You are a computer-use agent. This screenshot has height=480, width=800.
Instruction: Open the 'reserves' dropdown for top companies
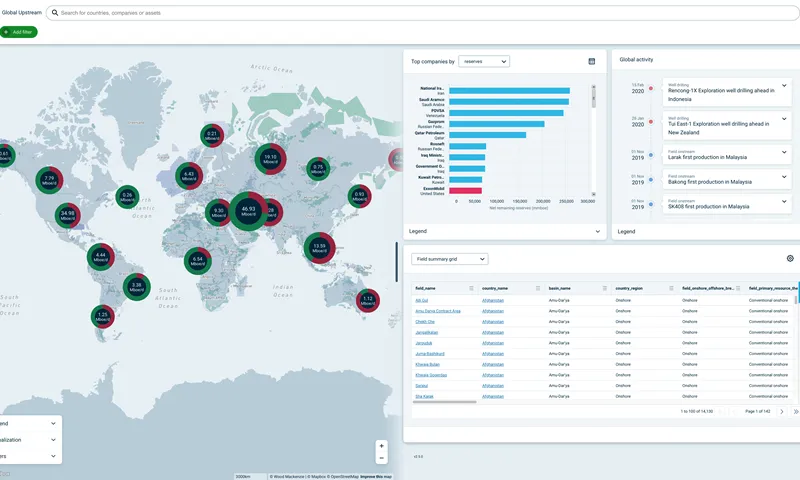click(484, 61)
